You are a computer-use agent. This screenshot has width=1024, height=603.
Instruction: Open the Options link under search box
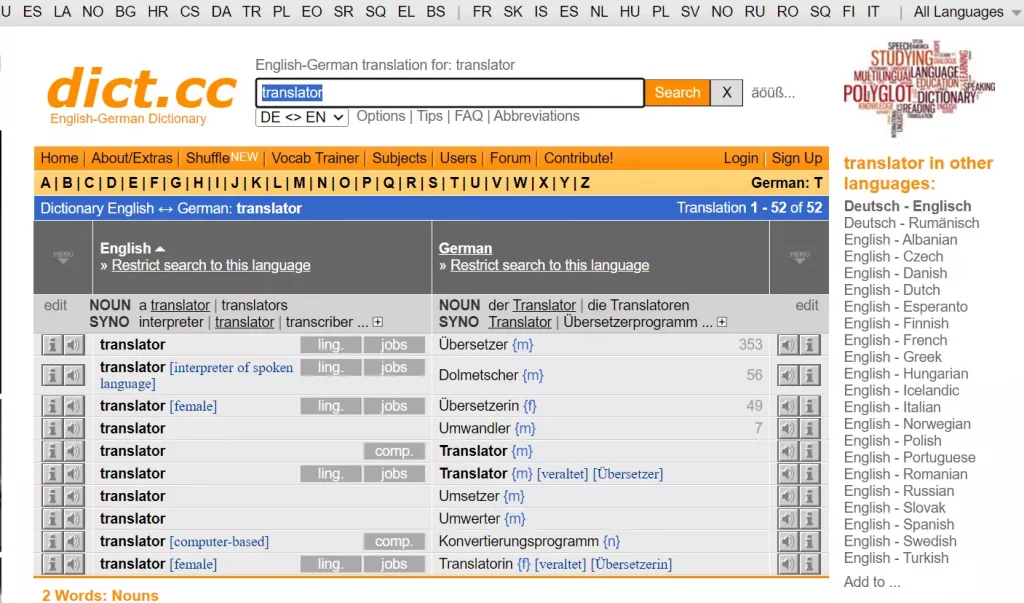point(381,116)
